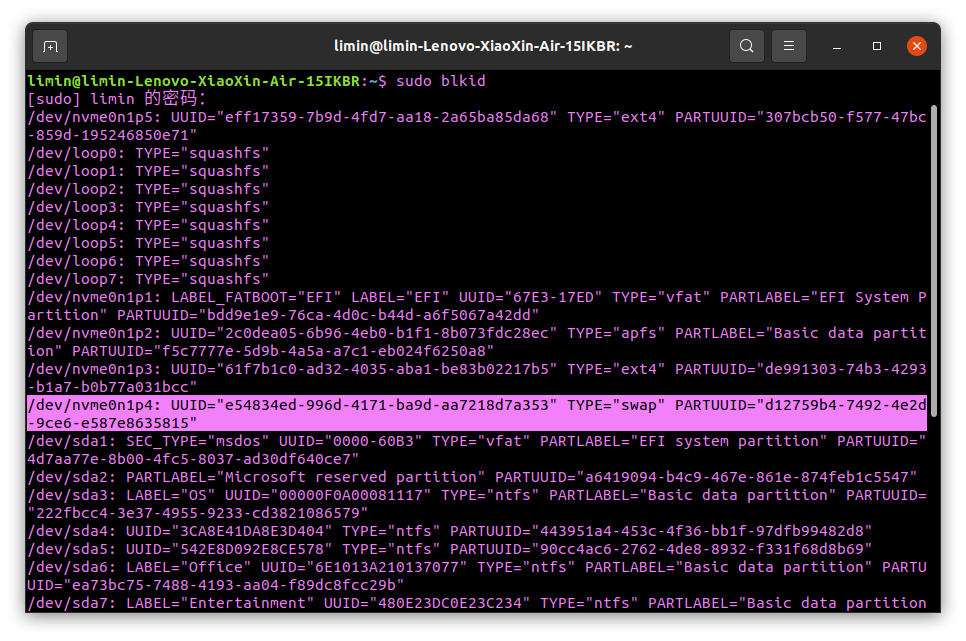This screenshot has height=641, width=966.
Task: Select the /dev/nvme0n1p5 line
Action: pos(477,126)
